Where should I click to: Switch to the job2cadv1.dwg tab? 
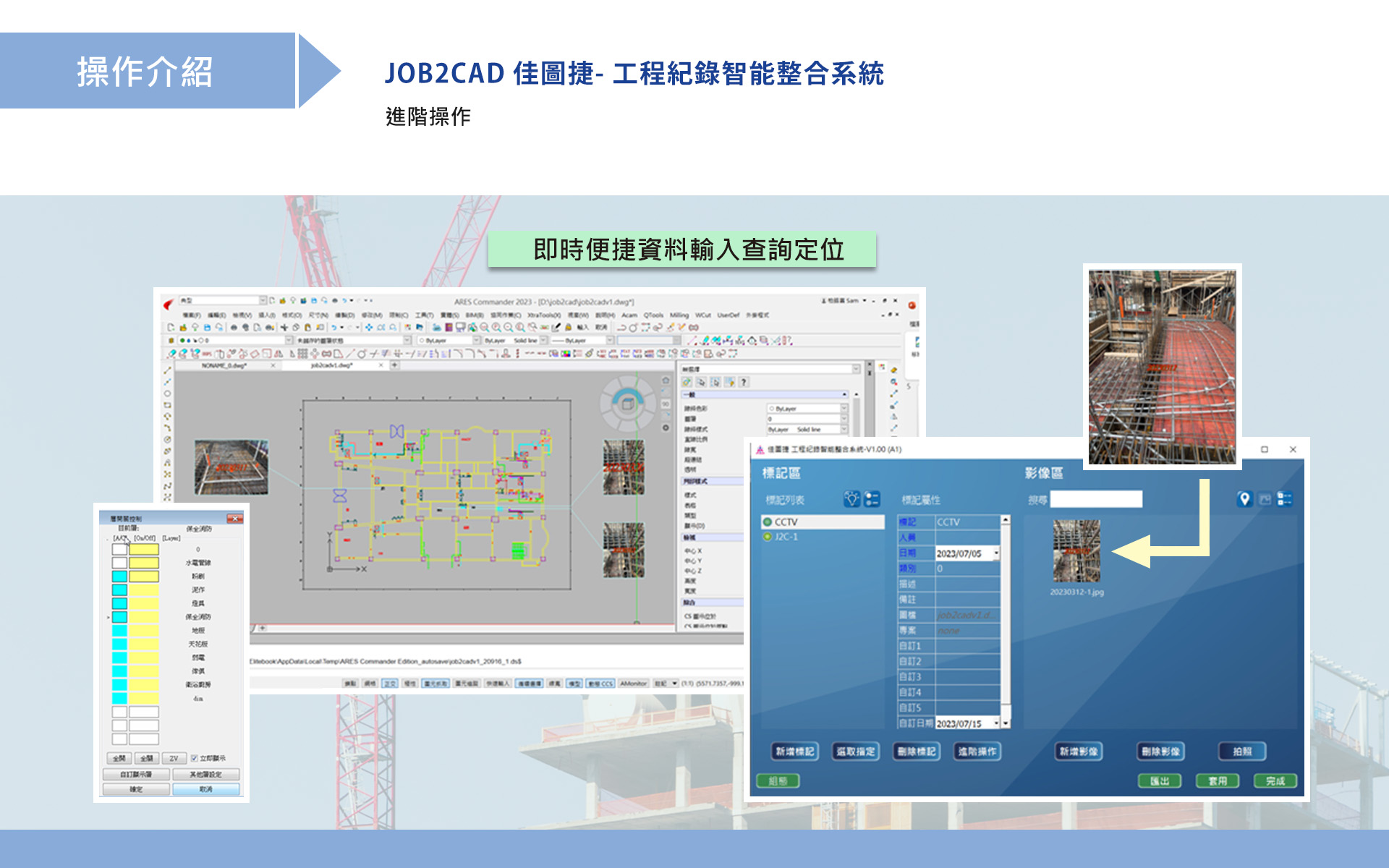coord(332,366)
